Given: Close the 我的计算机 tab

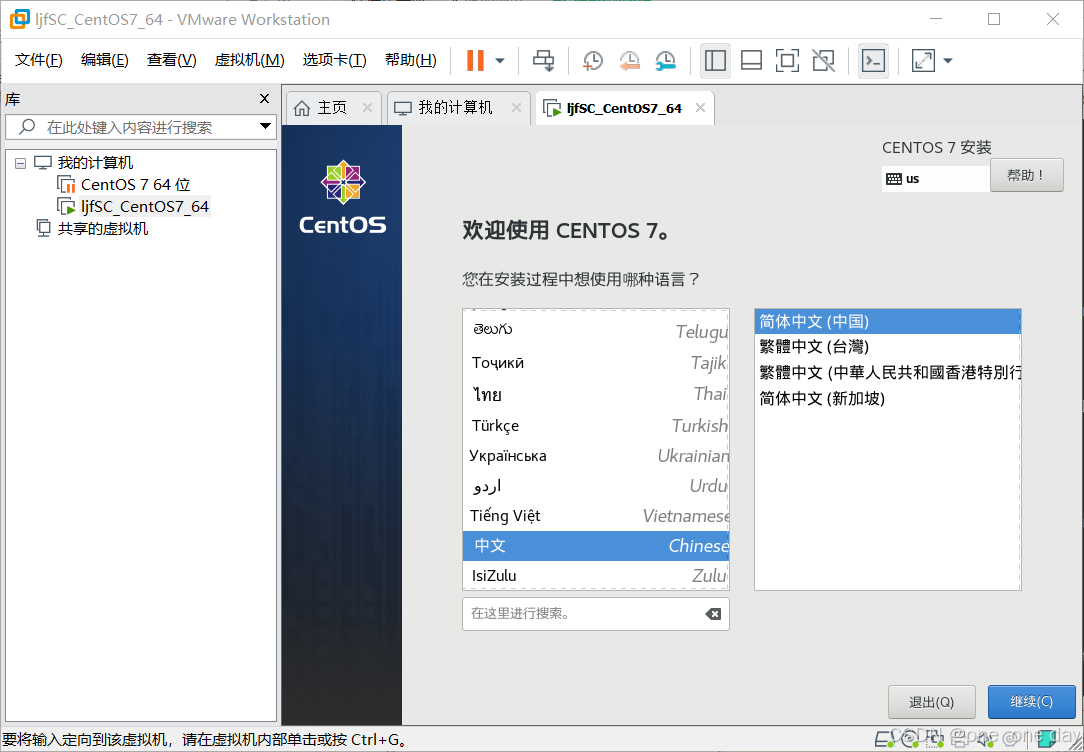Looking at the screenshot, I should click(516, 108).
